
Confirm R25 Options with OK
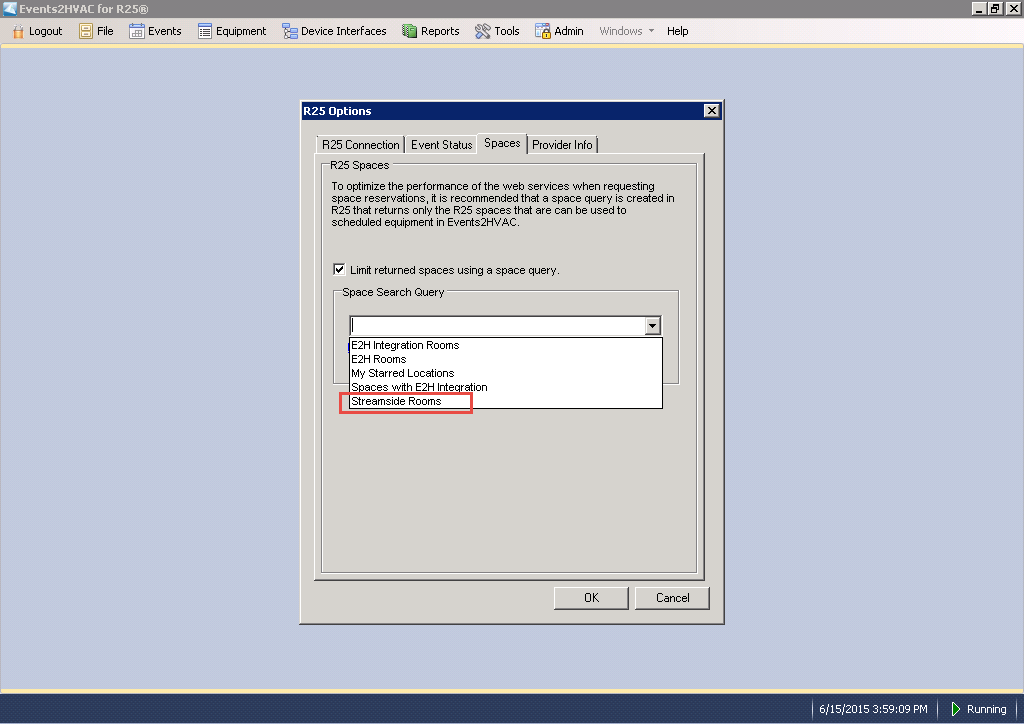tap(591, 598)
